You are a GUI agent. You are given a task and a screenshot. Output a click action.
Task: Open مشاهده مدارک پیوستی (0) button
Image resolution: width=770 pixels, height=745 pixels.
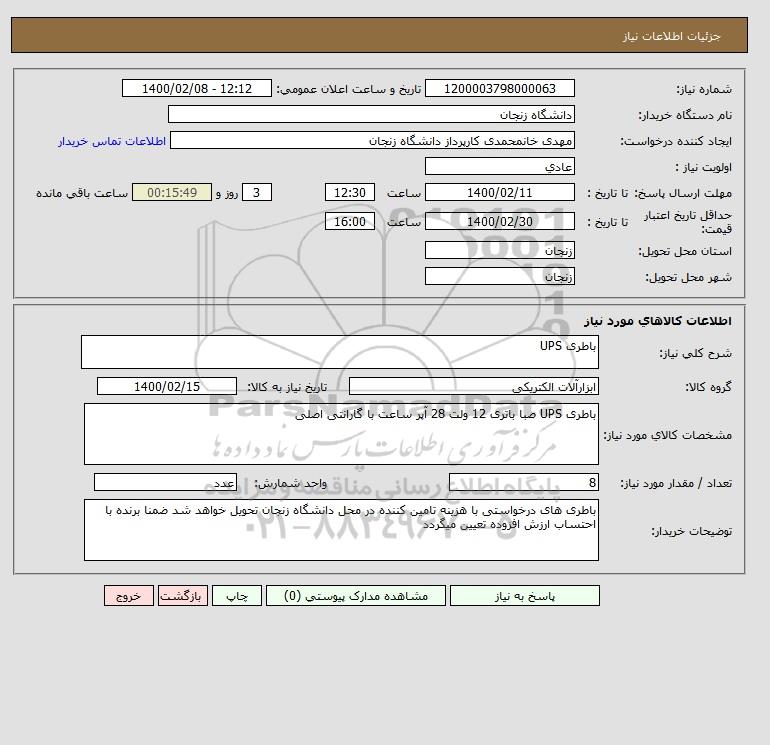point(356,596)
